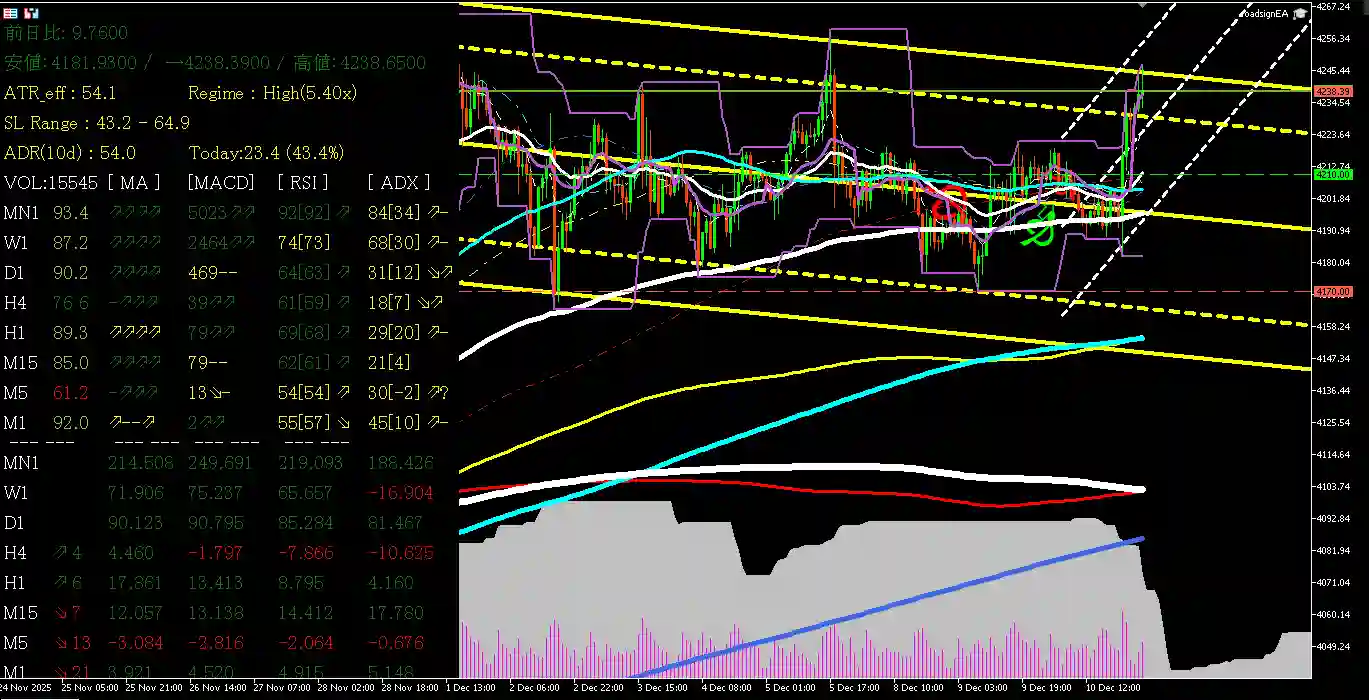
Task: Select the red circle signal marker on chart
Action: [947, 201]
